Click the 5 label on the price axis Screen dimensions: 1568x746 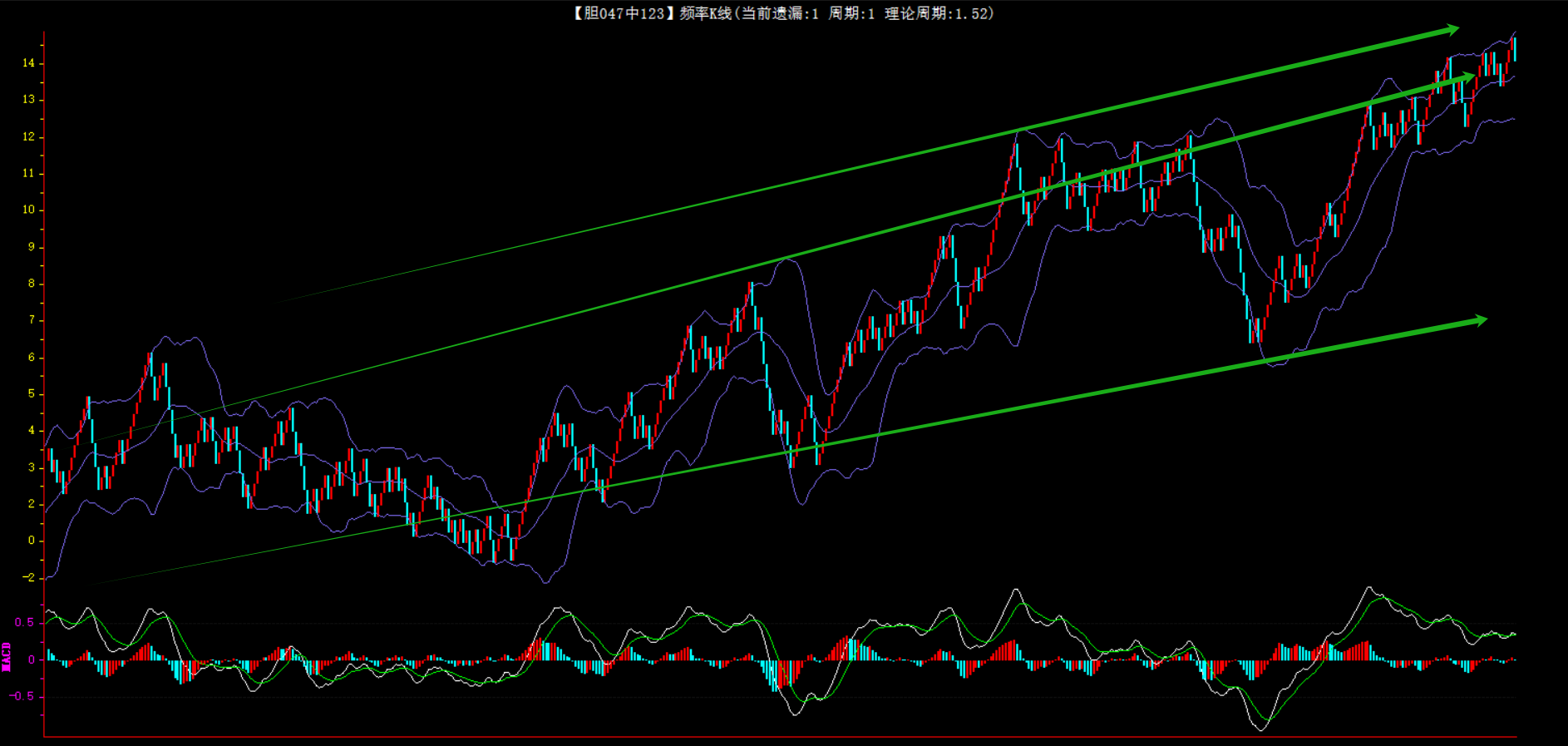[32, 393]
